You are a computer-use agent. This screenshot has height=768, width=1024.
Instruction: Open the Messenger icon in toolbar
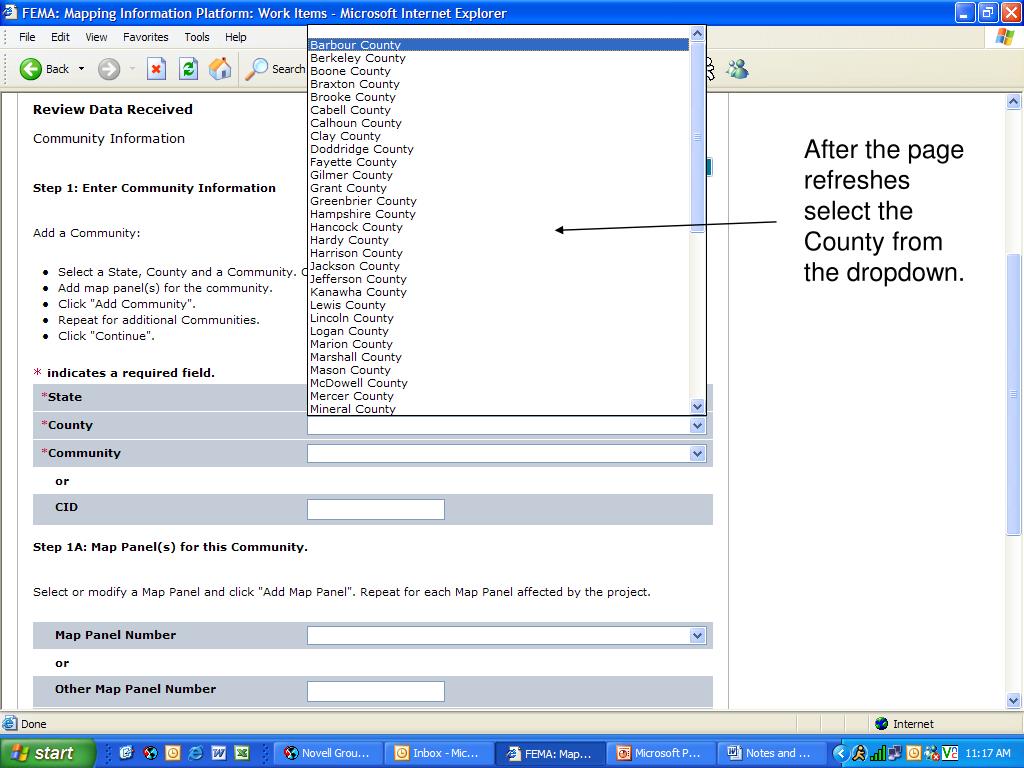pos(737,69)
